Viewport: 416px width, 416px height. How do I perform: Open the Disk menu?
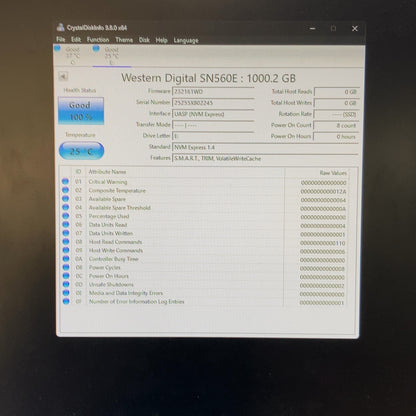[x=144, y=40]
